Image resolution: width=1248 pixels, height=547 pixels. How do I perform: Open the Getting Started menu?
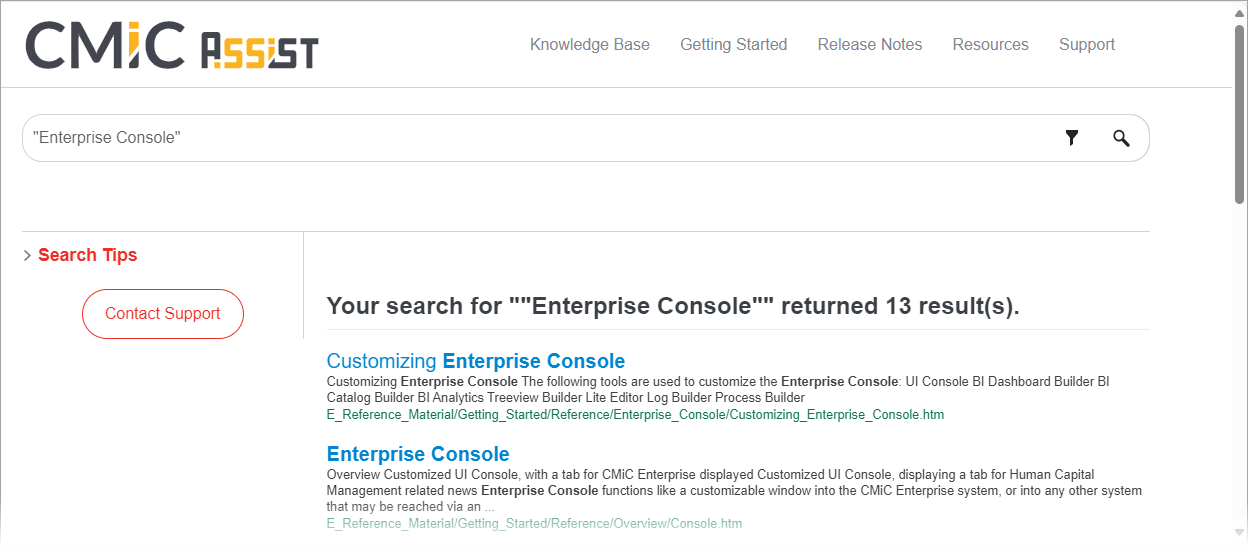point(733,45)
